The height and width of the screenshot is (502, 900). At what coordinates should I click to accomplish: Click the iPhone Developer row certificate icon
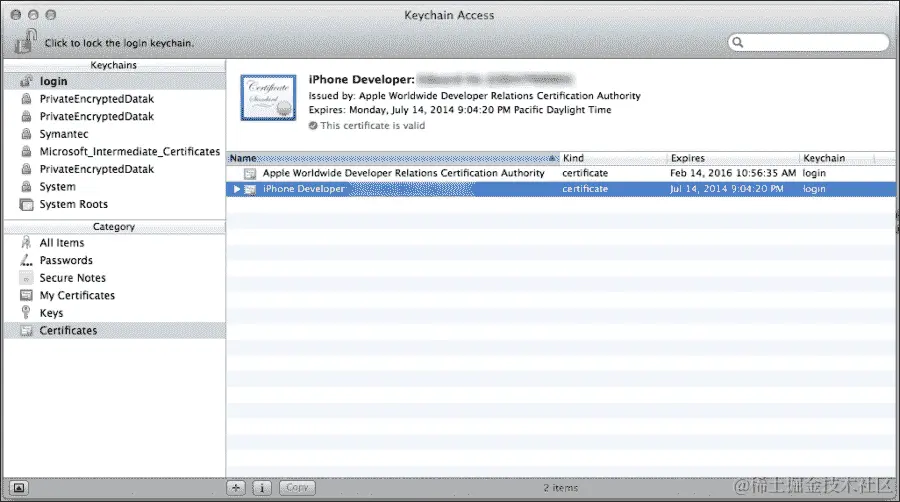point(250,189)
